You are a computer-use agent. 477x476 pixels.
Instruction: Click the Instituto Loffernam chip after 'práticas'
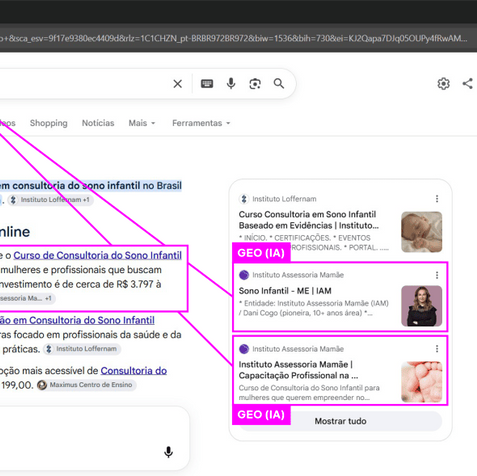[x=82, y=349]
